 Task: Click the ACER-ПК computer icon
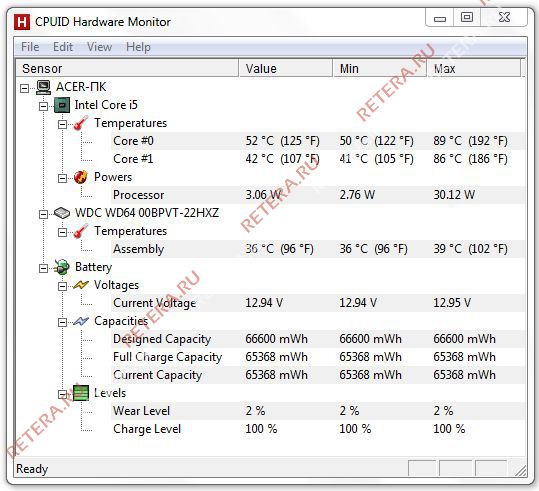point(44,87)
